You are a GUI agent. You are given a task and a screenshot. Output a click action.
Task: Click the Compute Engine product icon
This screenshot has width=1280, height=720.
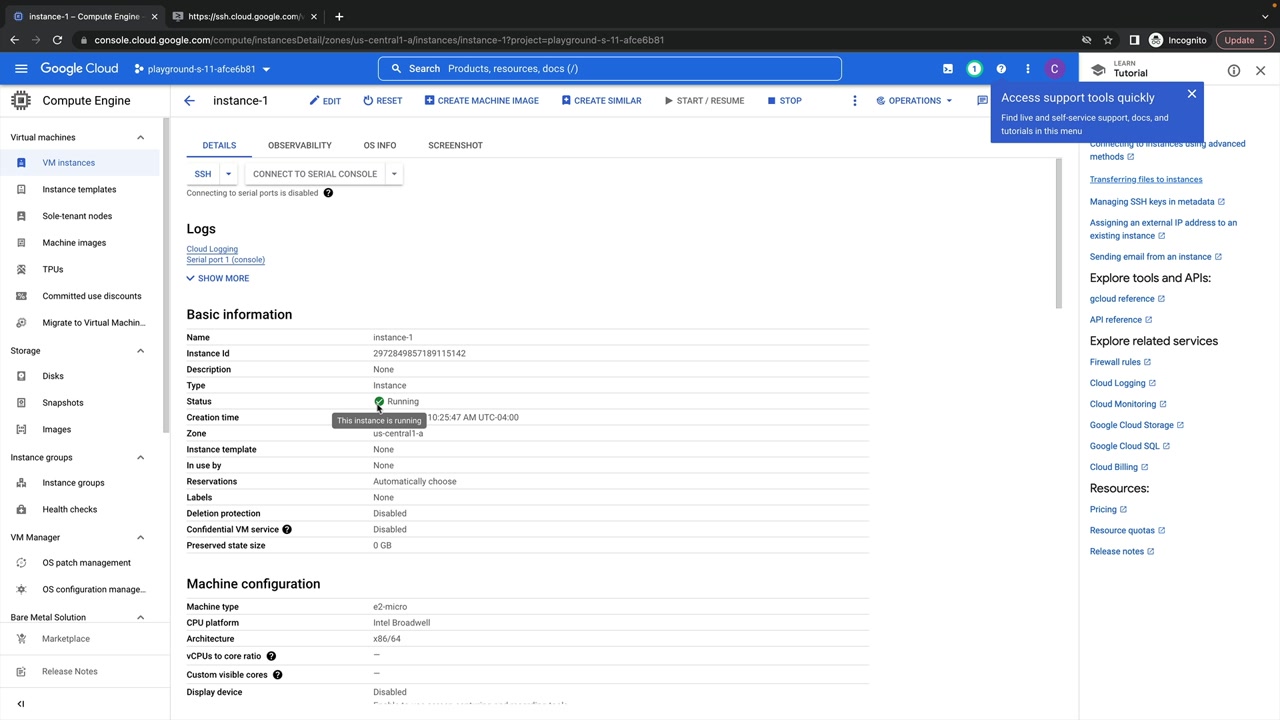tap(20, 100)
